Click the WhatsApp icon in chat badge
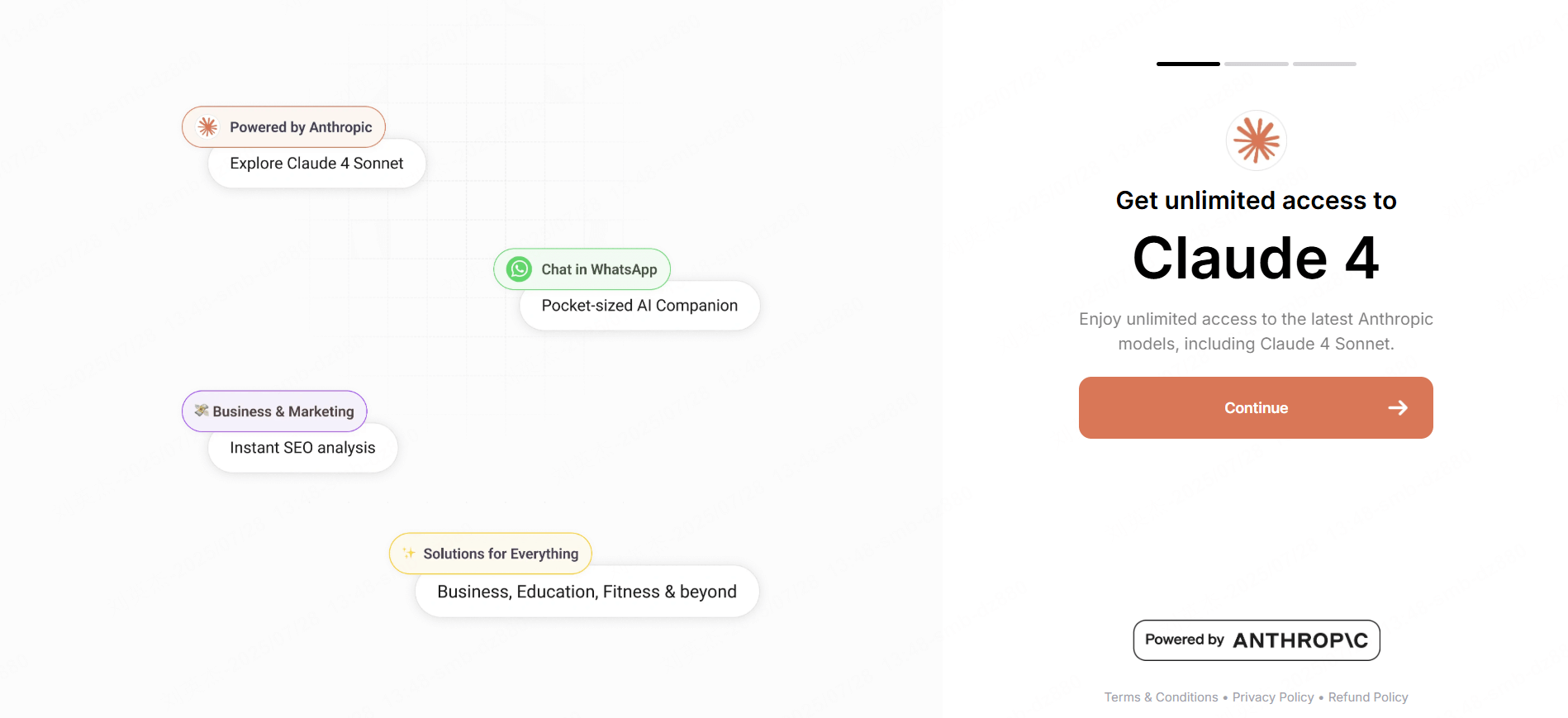Screen dimensions: 1568x718 [519, 269]
